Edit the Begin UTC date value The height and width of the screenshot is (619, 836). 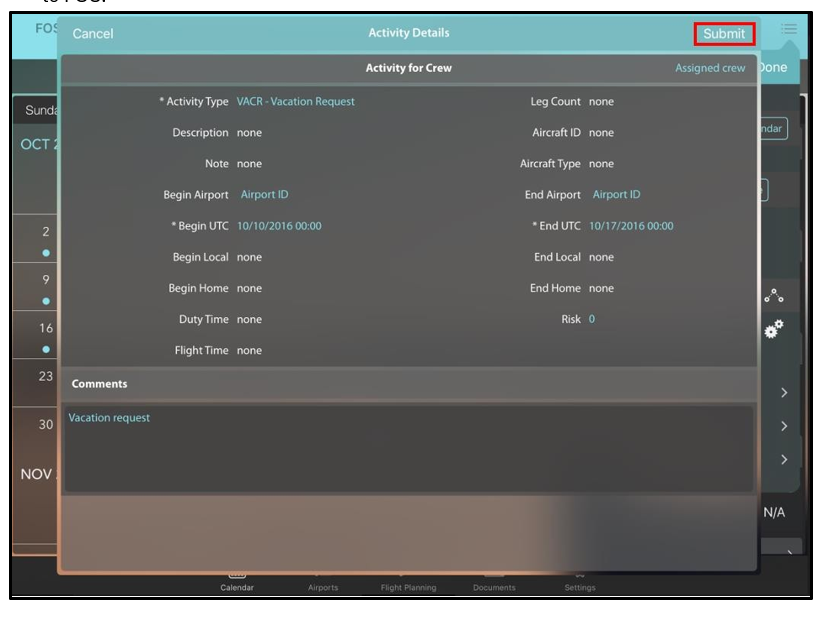click(x=279, y=226)
